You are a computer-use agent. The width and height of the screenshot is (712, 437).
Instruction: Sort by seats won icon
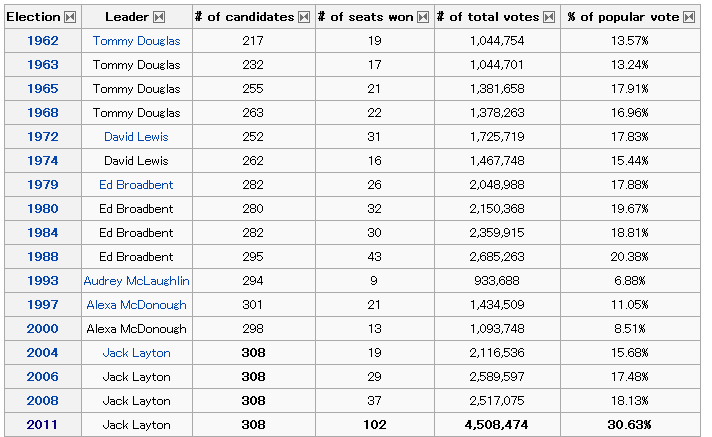423,17
